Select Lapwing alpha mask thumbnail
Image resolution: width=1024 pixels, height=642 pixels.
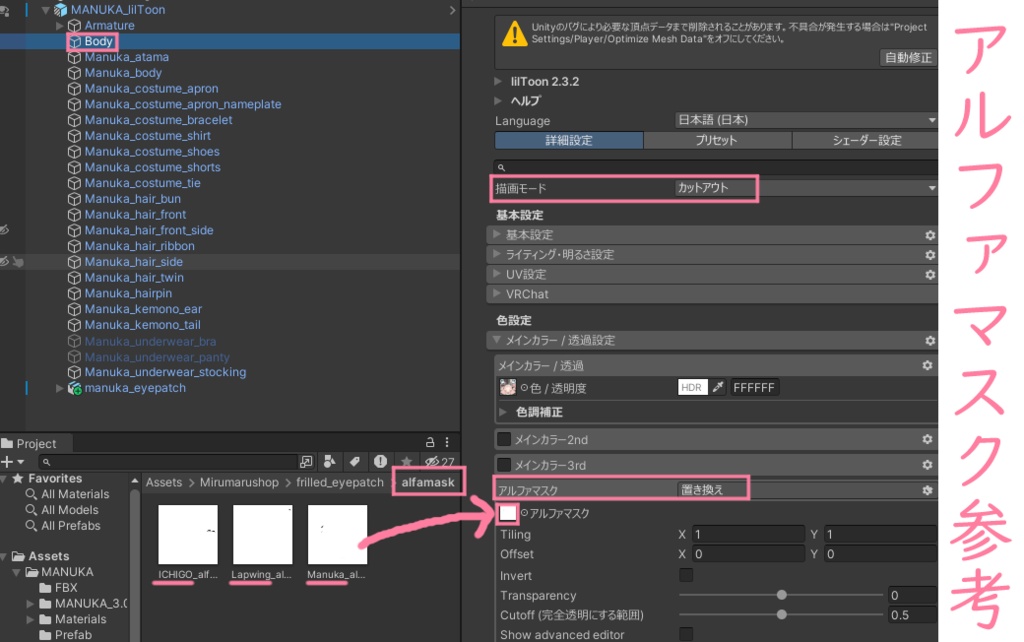coord(263,534)
